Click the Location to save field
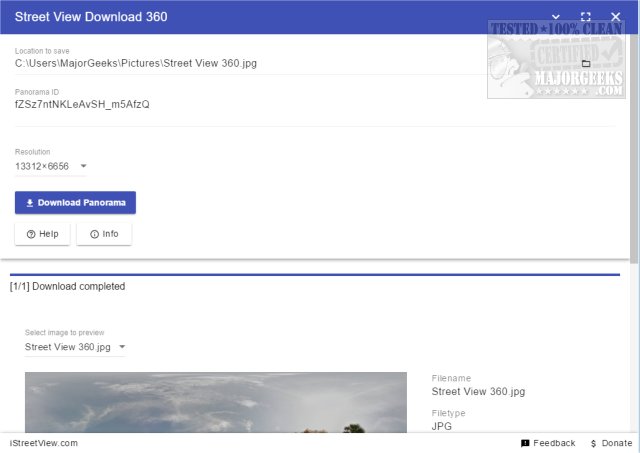 click(294, 63)
